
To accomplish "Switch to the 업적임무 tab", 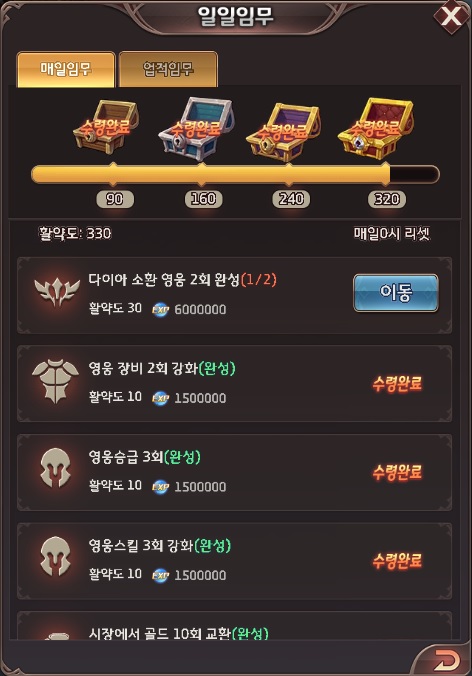I will tap(168, 69).
